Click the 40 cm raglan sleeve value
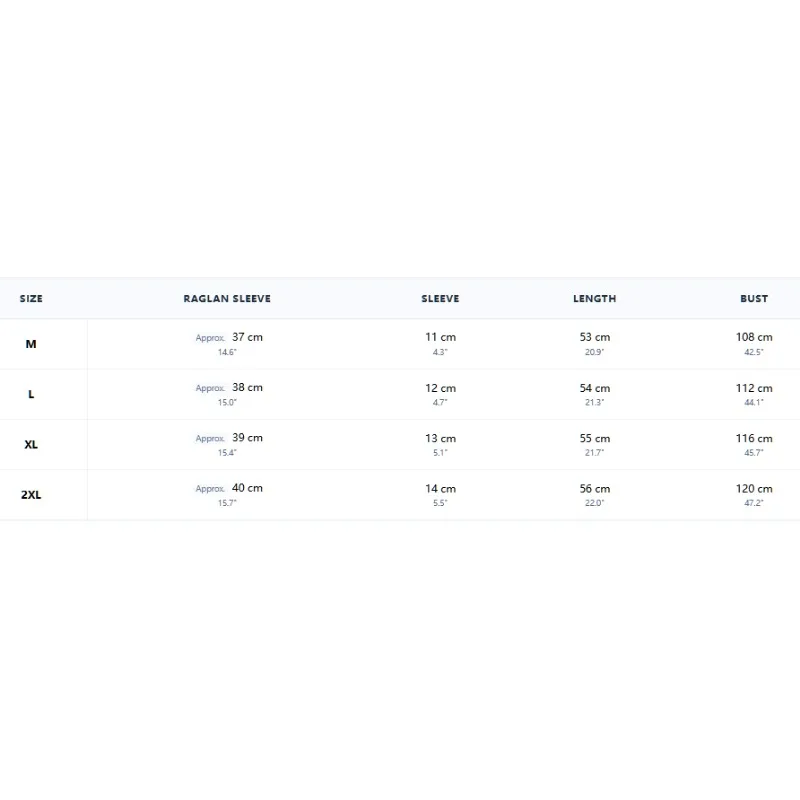This screenshot has height=800, width=800. pyautogui.click(x=247, y=488)
